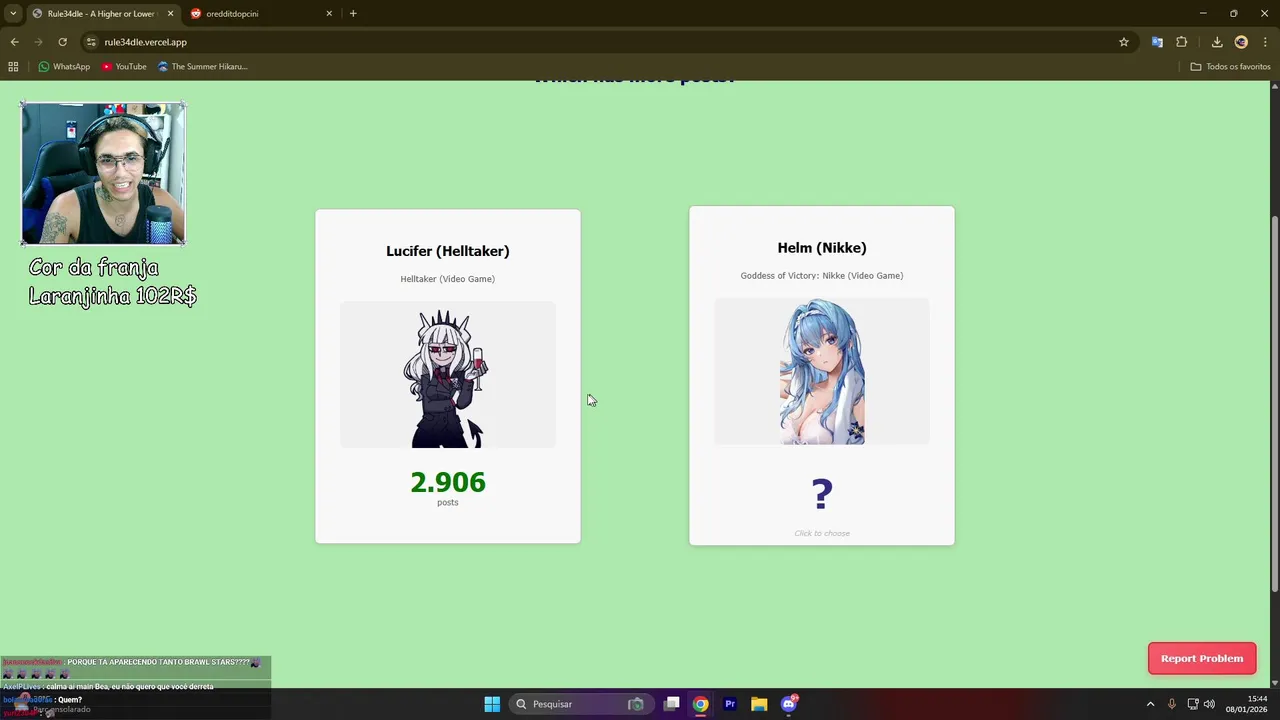1280x720 pixels.
Task: Click the 2.906 posts count
Action: 447,482
